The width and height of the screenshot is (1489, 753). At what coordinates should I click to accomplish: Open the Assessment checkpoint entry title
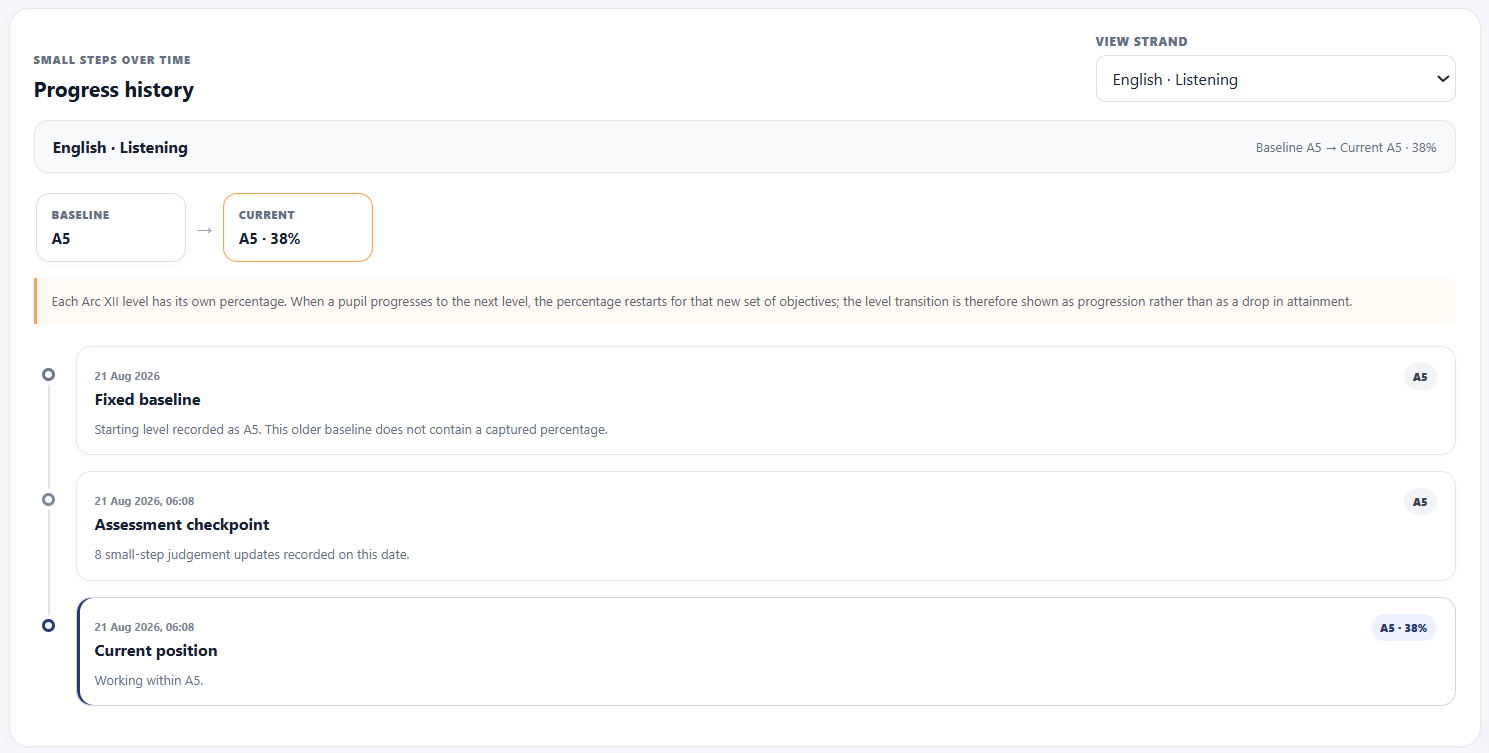182,525
